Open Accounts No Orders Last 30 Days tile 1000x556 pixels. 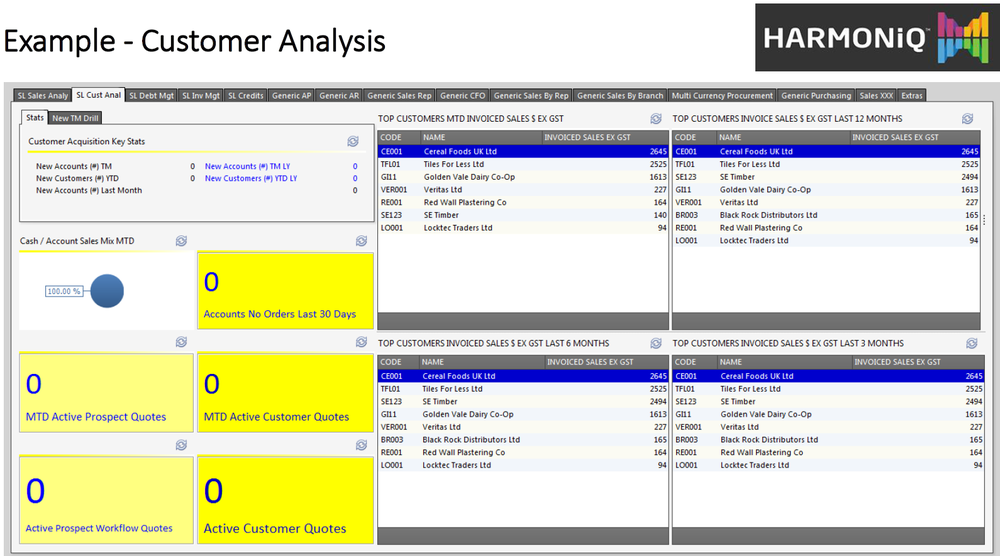tap(285, 291)
